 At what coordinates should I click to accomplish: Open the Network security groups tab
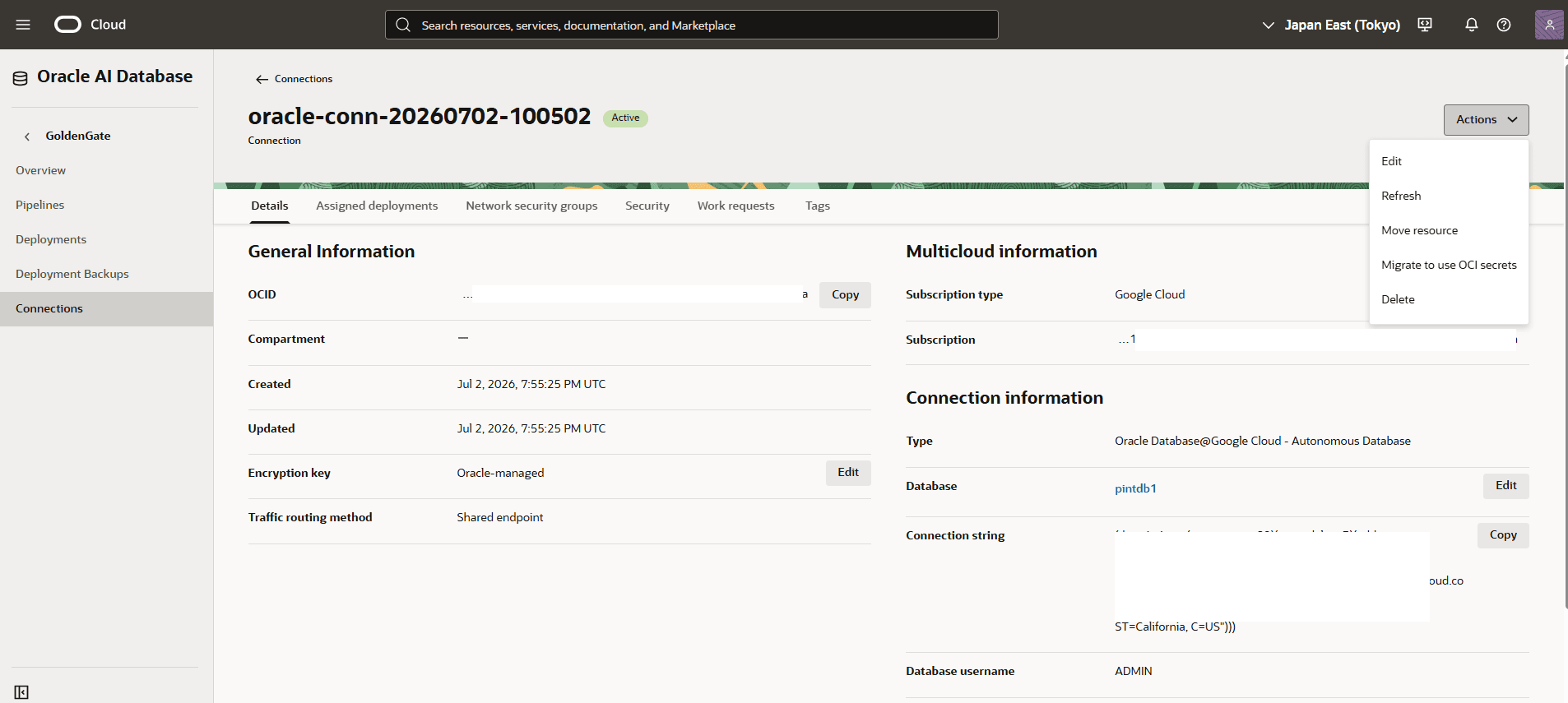tap(531, 206)
